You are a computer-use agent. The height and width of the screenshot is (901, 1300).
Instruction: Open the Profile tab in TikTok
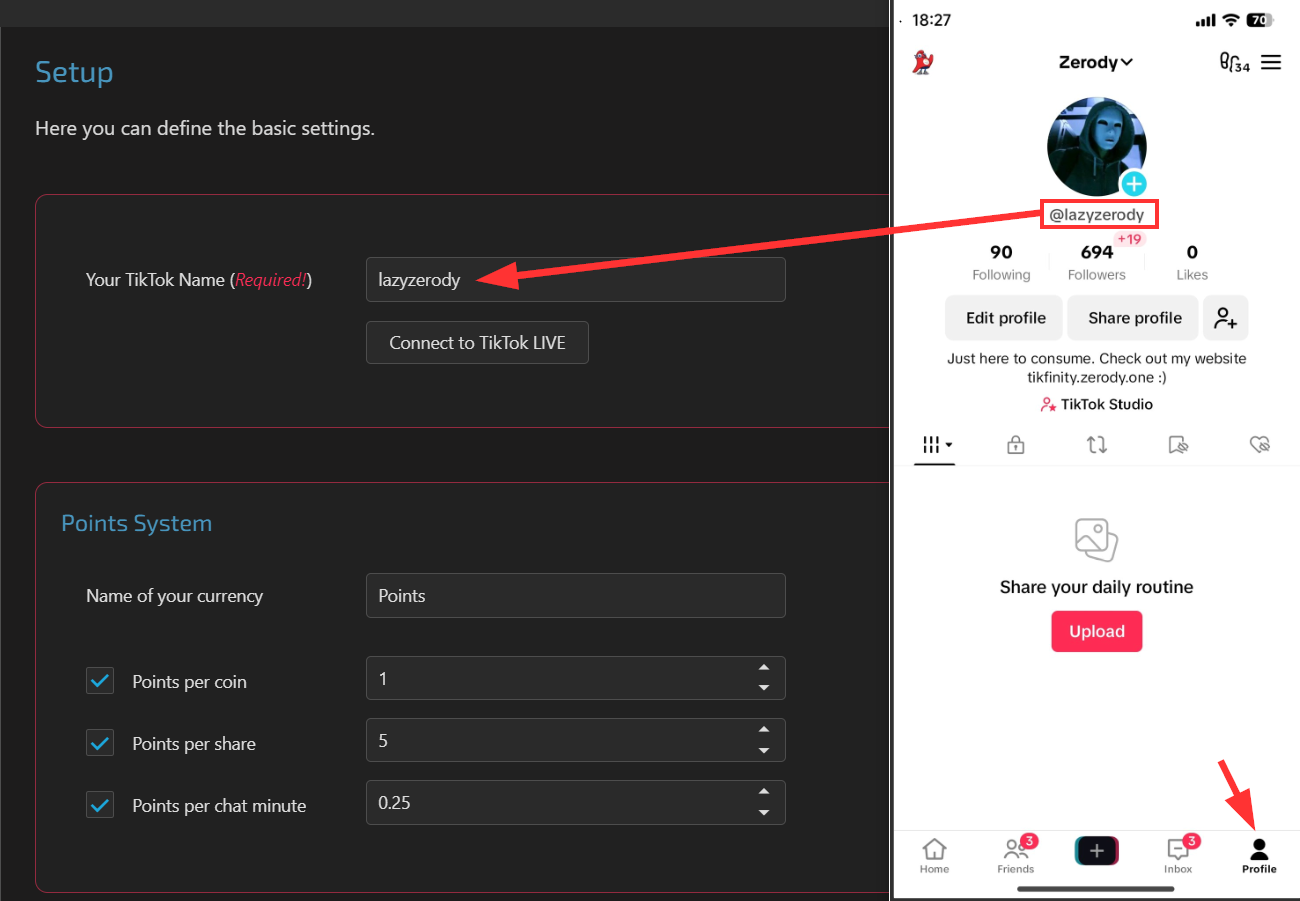click(1259, 856)
